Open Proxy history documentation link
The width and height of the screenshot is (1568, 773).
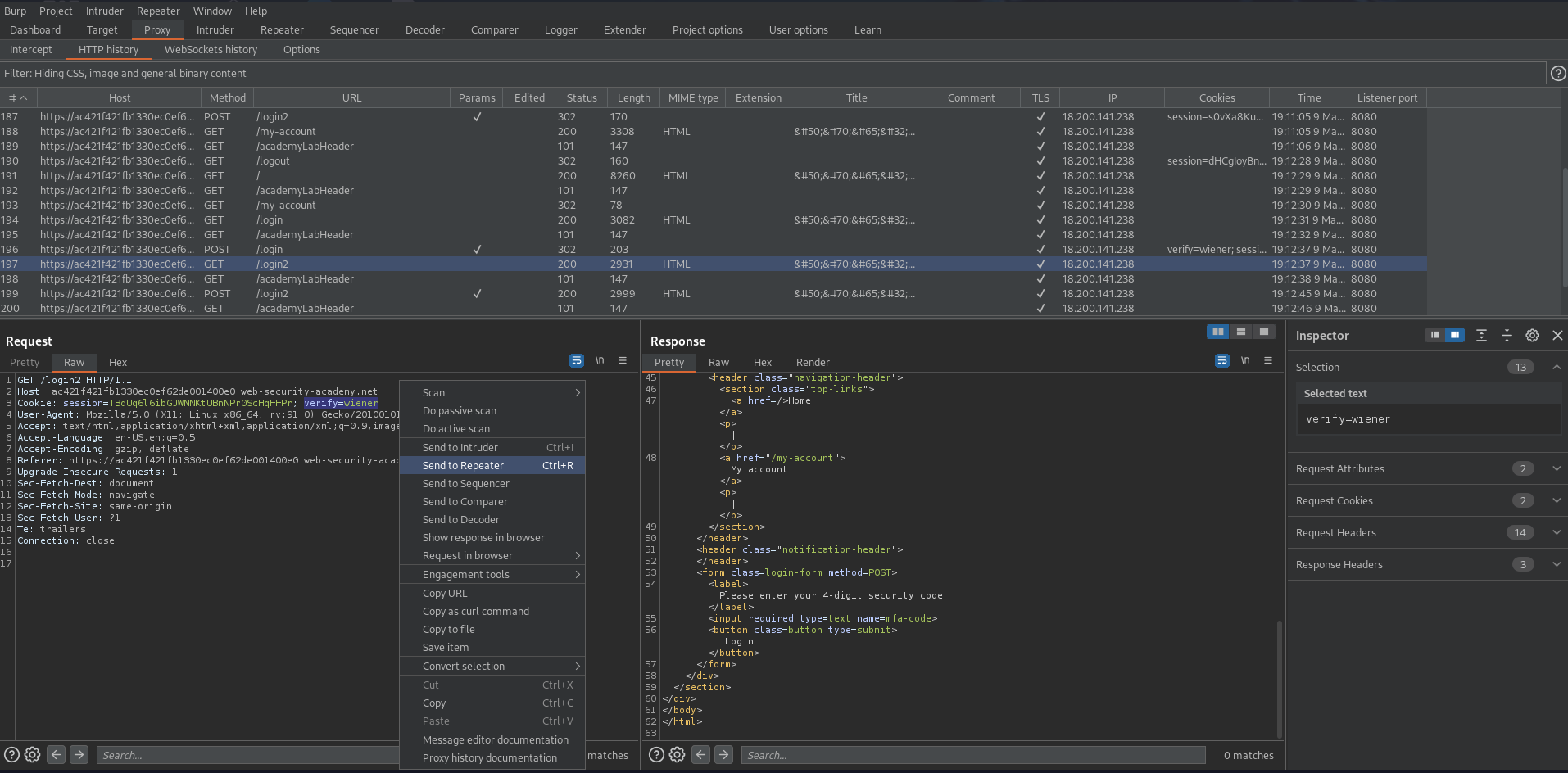(x=492, y=757)
